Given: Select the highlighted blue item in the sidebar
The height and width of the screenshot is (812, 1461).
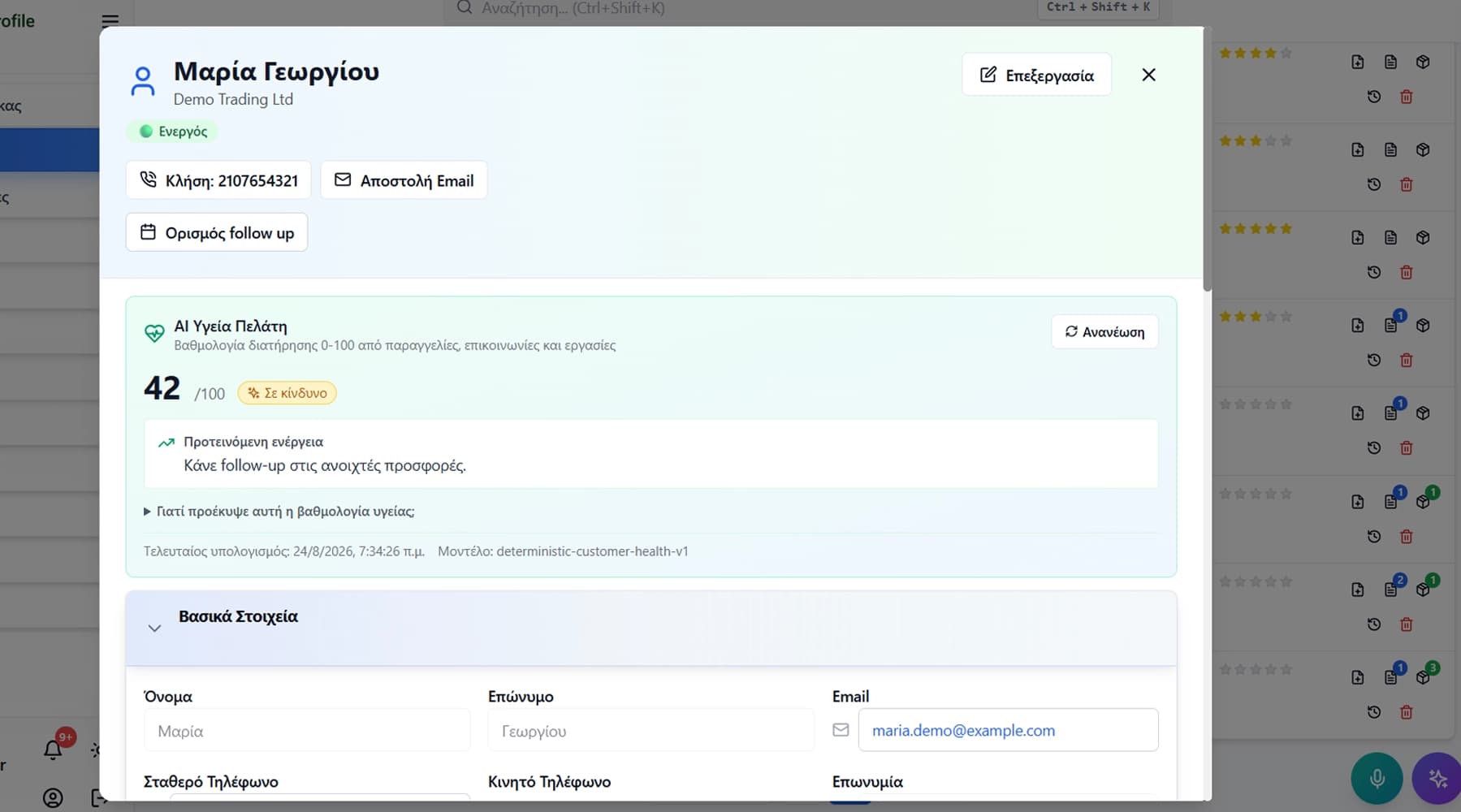Looking at the screenshot, I should point(50,149).
